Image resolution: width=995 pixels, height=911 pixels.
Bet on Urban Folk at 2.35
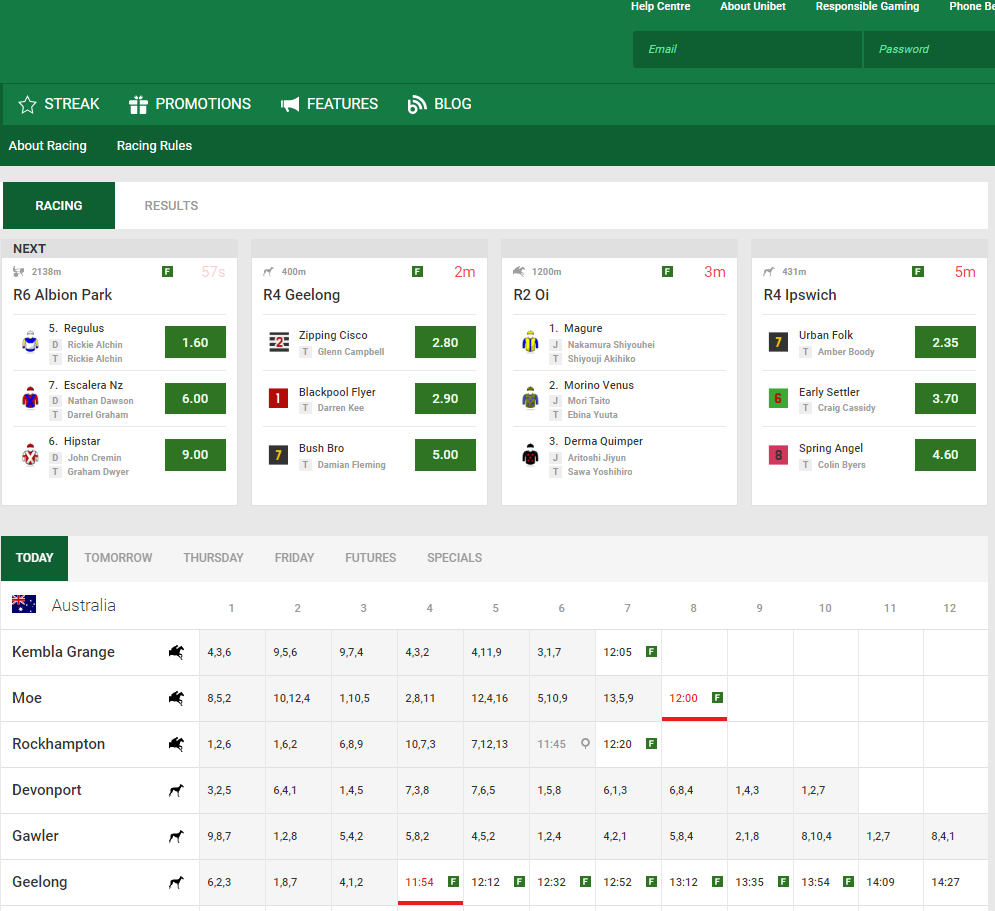[x=946, y=342]
